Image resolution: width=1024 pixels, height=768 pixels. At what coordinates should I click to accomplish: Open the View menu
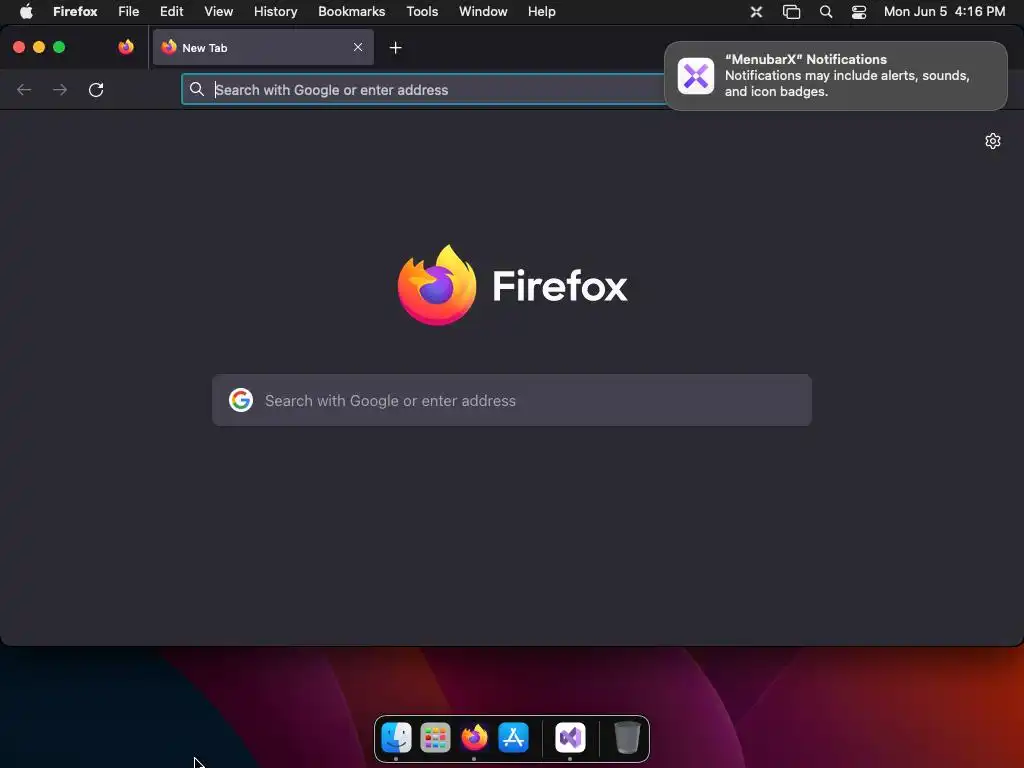(x=218, y=11)
